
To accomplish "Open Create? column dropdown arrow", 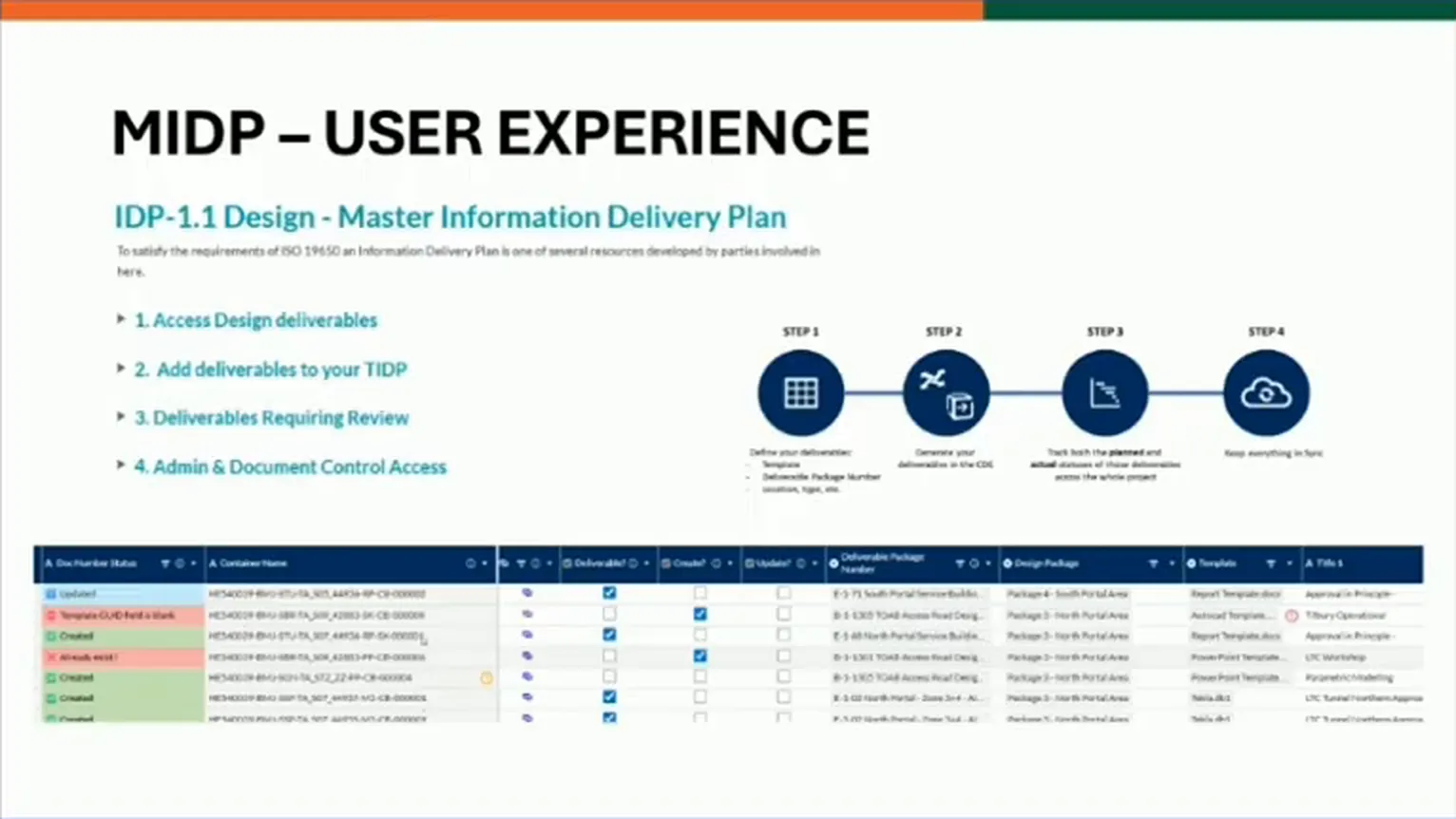I will pyautogui.click(x=730, y=563).
